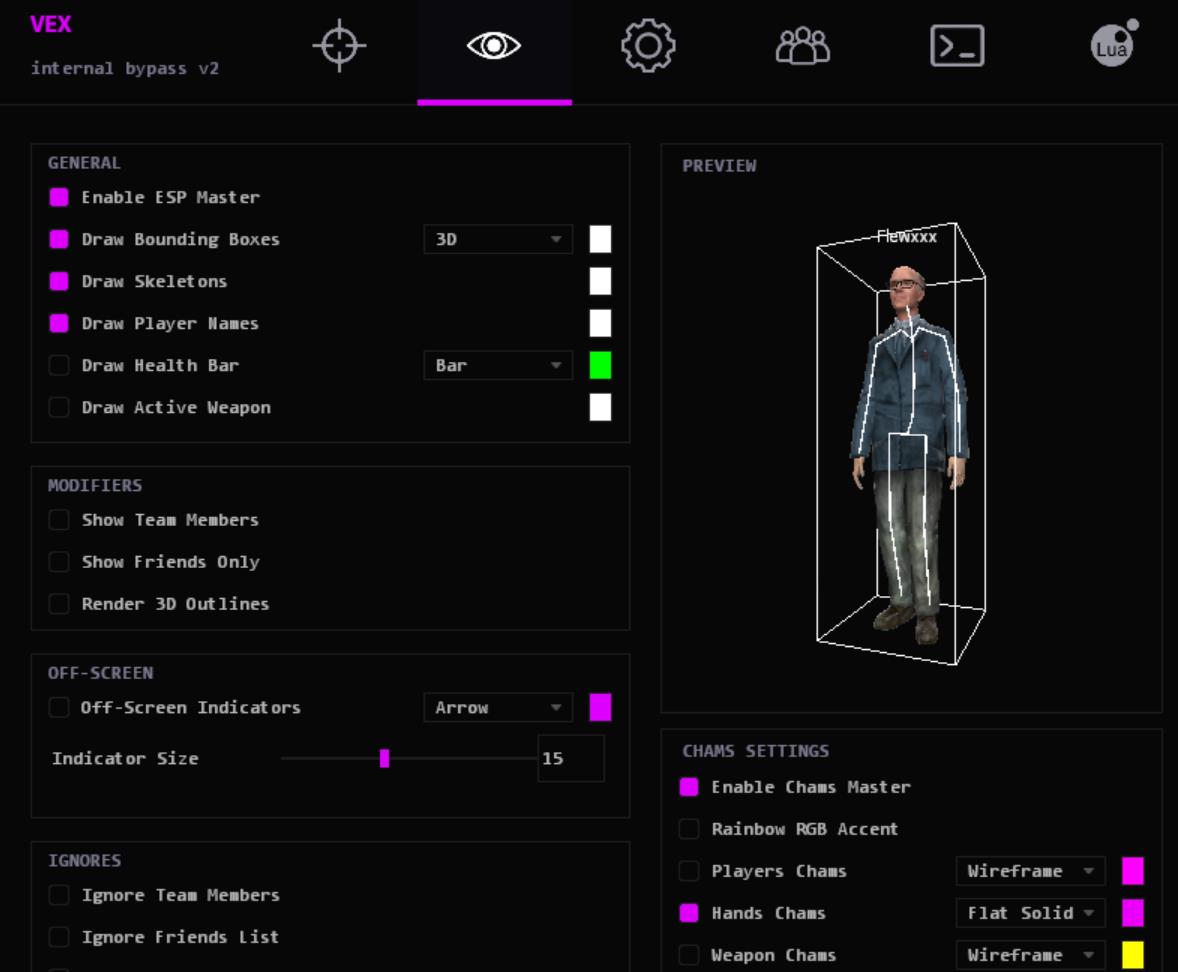Pick Off-Screen Indicators magenta swatch
The image size is (1178, 972).
pos(600,708)
